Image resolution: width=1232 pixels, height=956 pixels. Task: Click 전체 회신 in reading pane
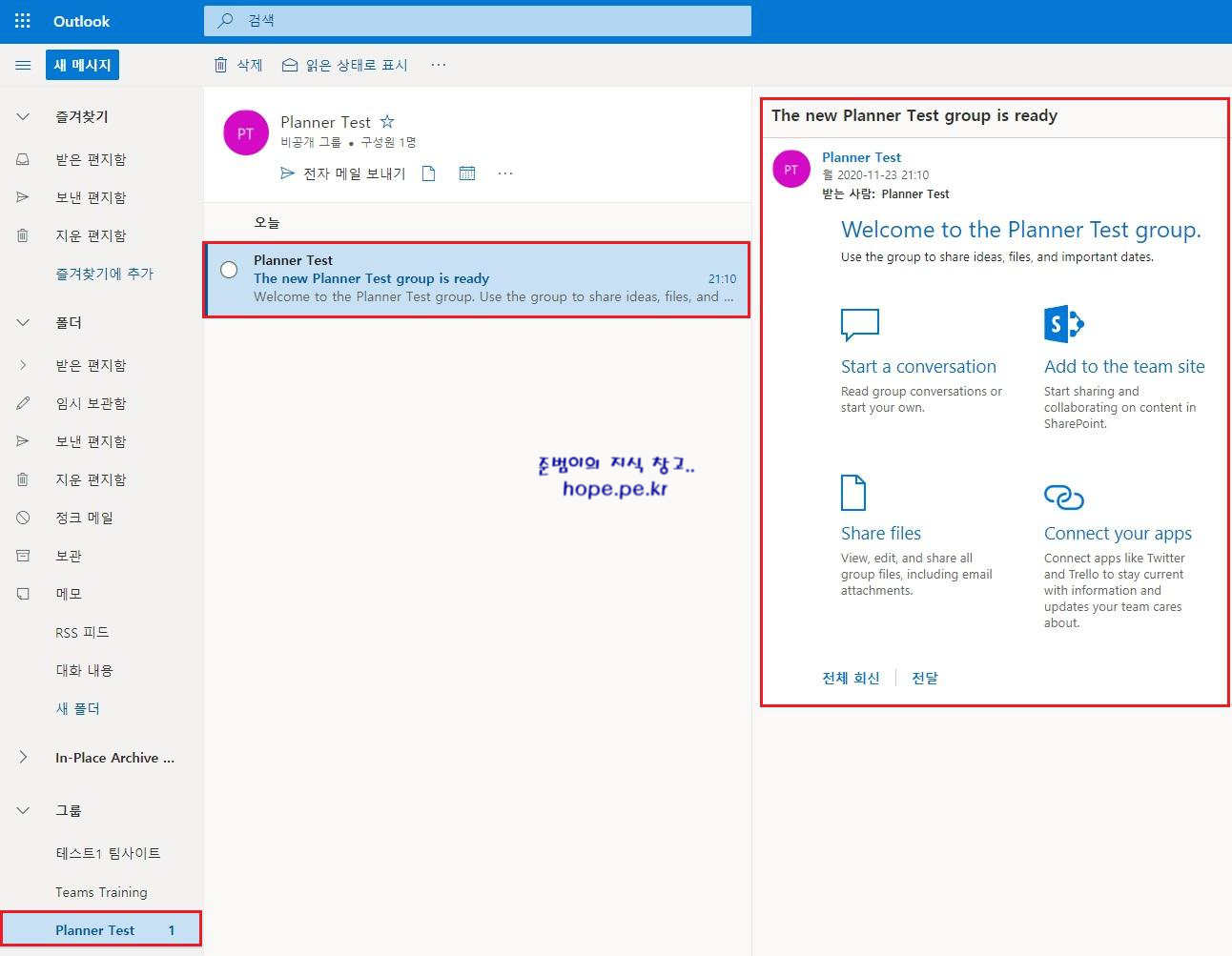click(851, 678)
